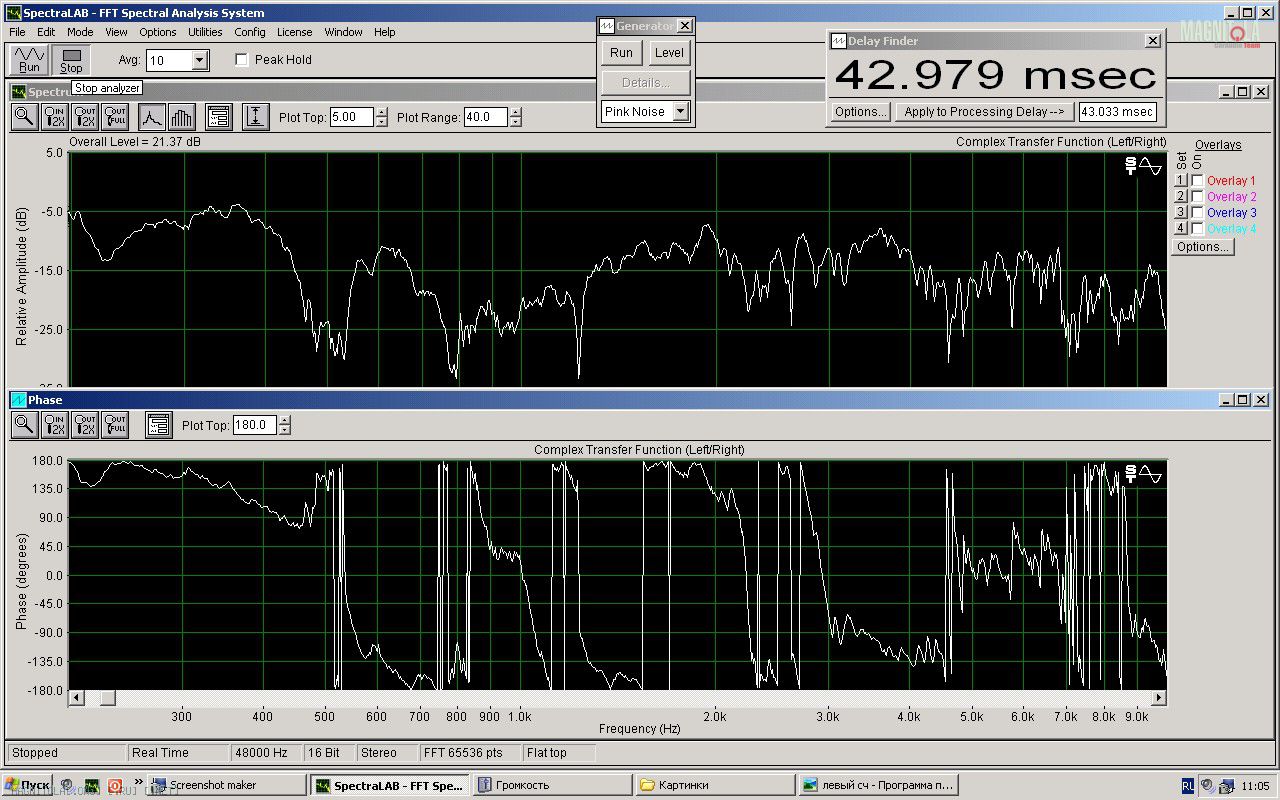
Task: Increase Spectrum Plot Top with up arrow
Action: (x=381, y=112)
